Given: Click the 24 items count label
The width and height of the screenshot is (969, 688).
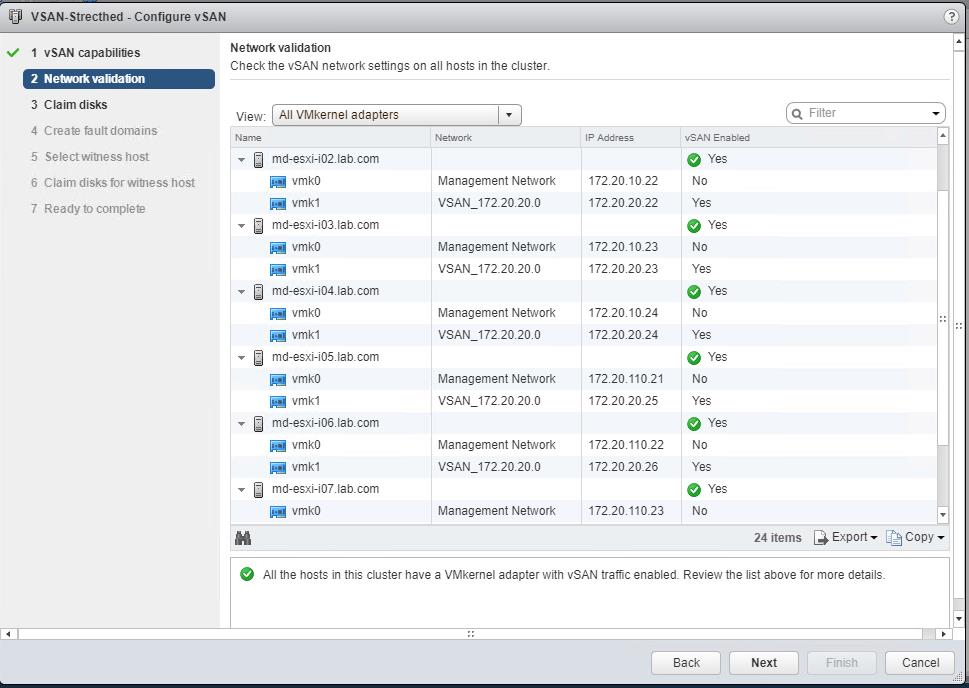Looking at the screenshot, I should click(x=777, y=538).
